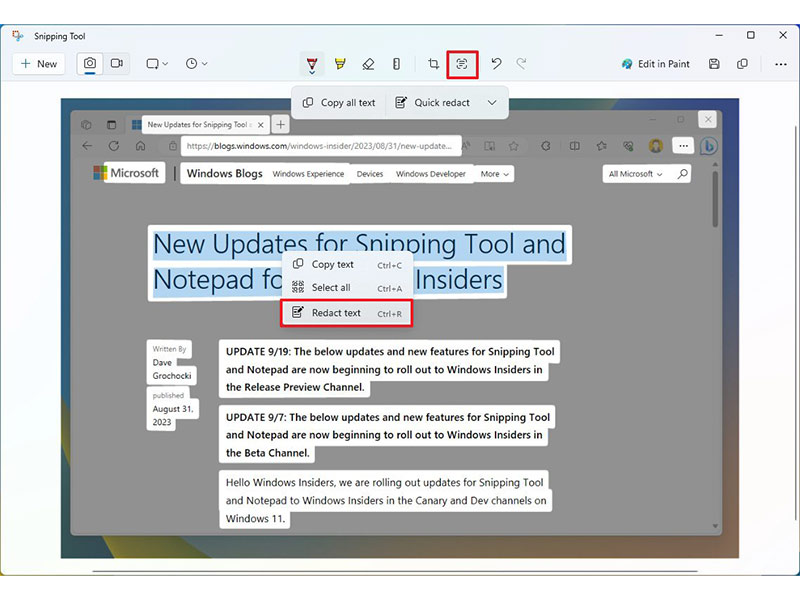Click the split screen icon in browser toolbar

574,146
